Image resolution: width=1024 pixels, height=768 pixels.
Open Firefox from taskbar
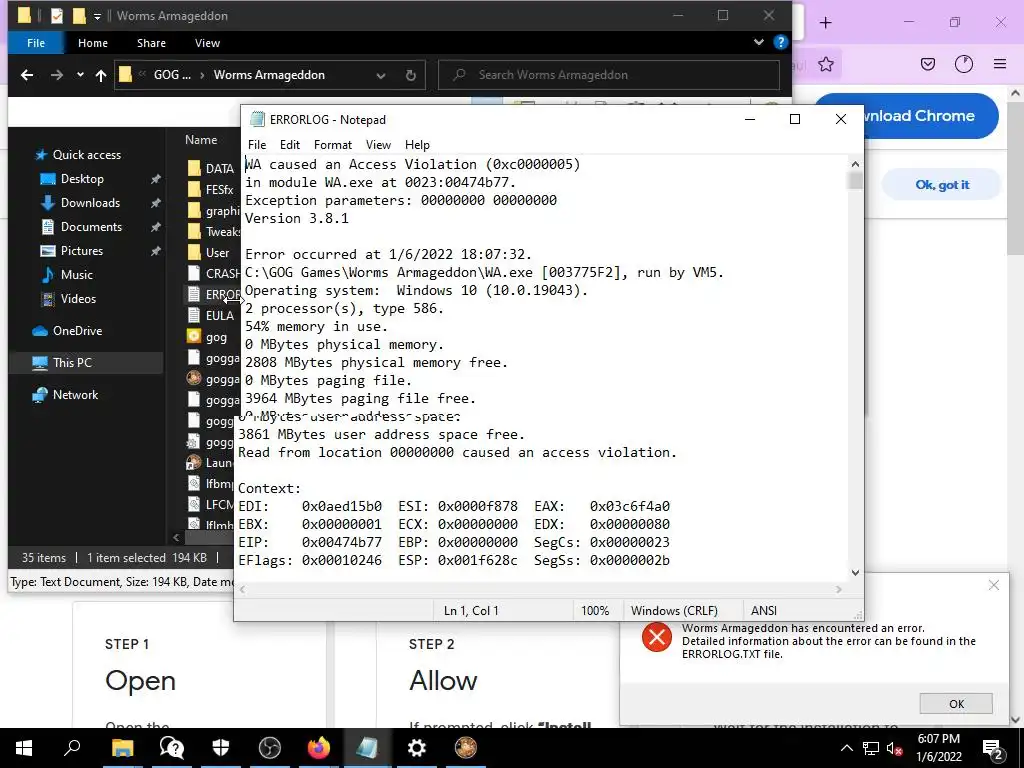pos(319,748)
